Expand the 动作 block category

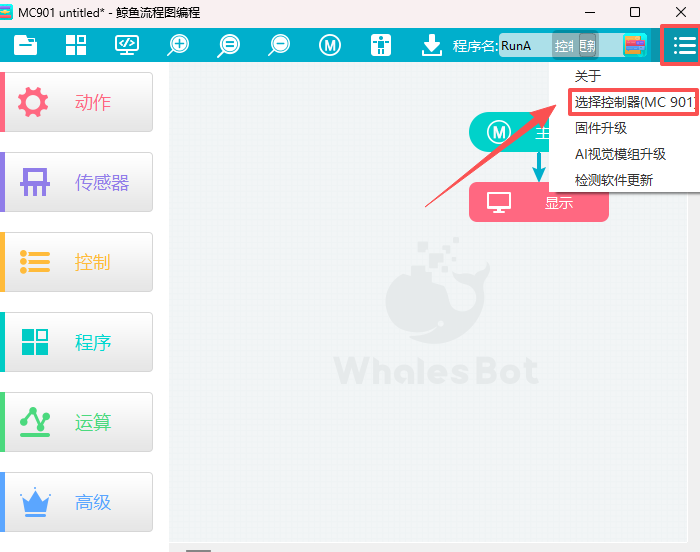78,102
